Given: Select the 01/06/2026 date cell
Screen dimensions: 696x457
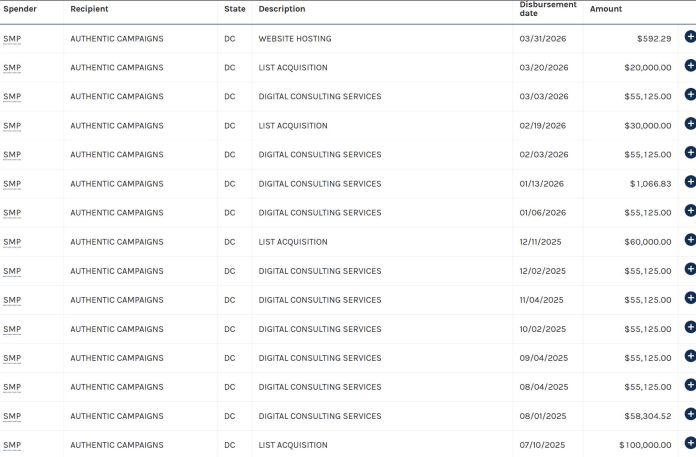Looking at the screenshot, I should click(543, 213).
